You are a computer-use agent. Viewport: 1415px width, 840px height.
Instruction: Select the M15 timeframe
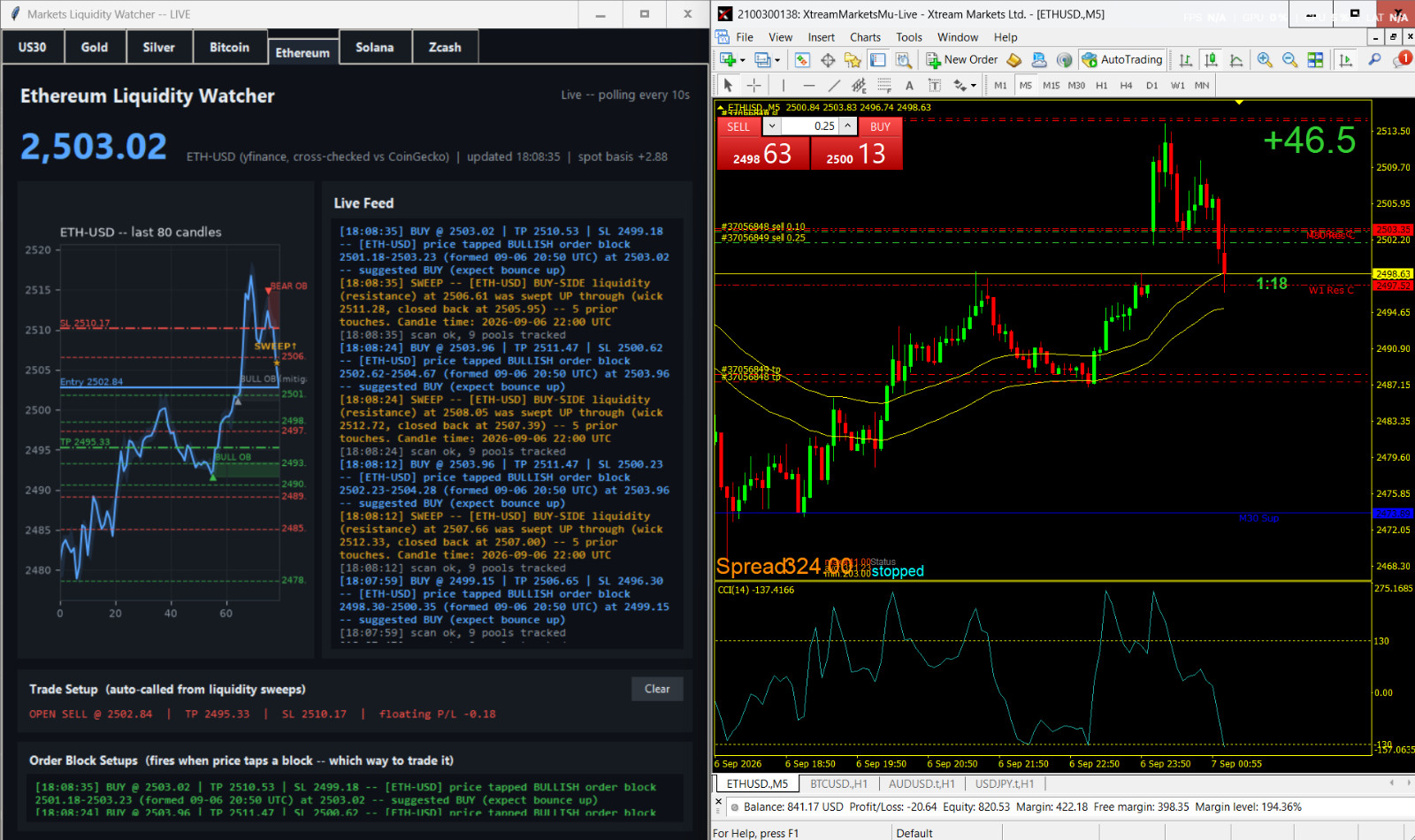coord(1051,86)
